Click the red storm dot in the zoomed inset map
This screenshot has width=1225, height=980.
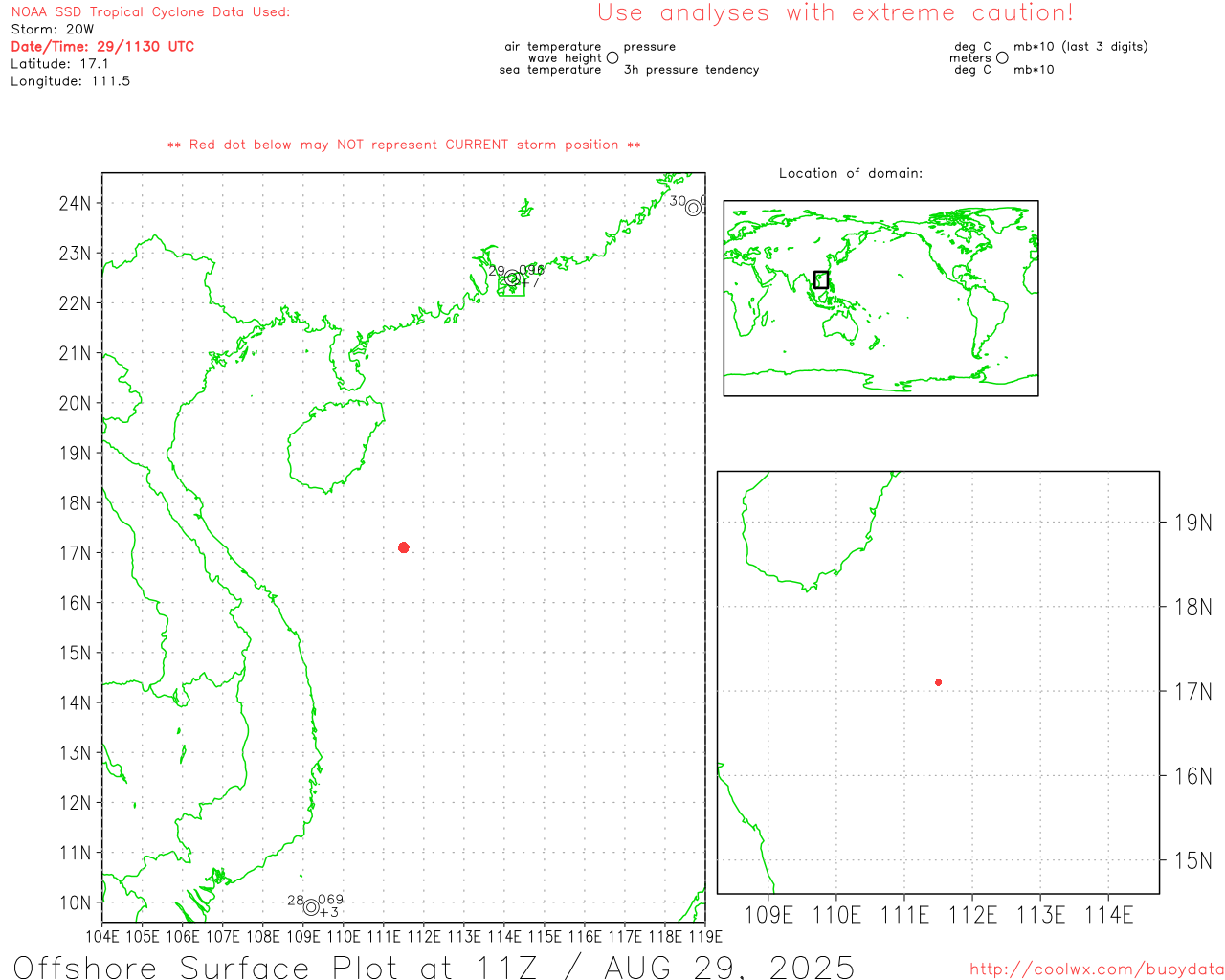(939, 682)
